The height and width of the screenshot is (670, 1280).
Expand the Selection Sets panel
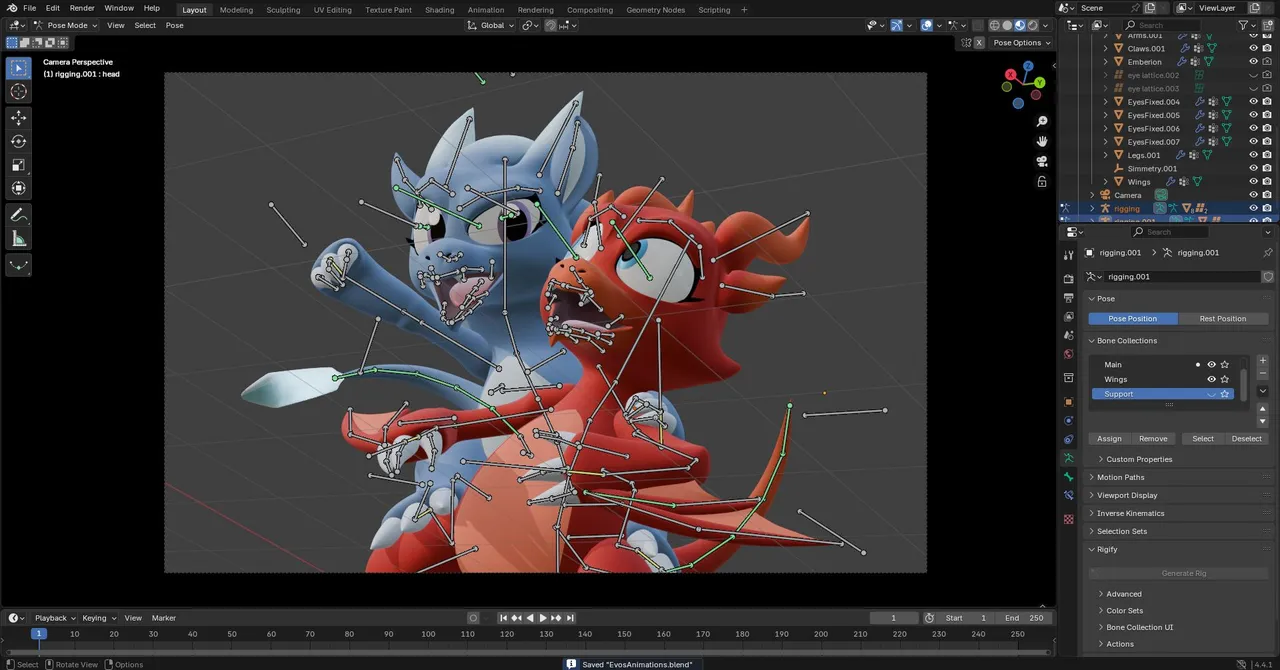[1122, 531]
